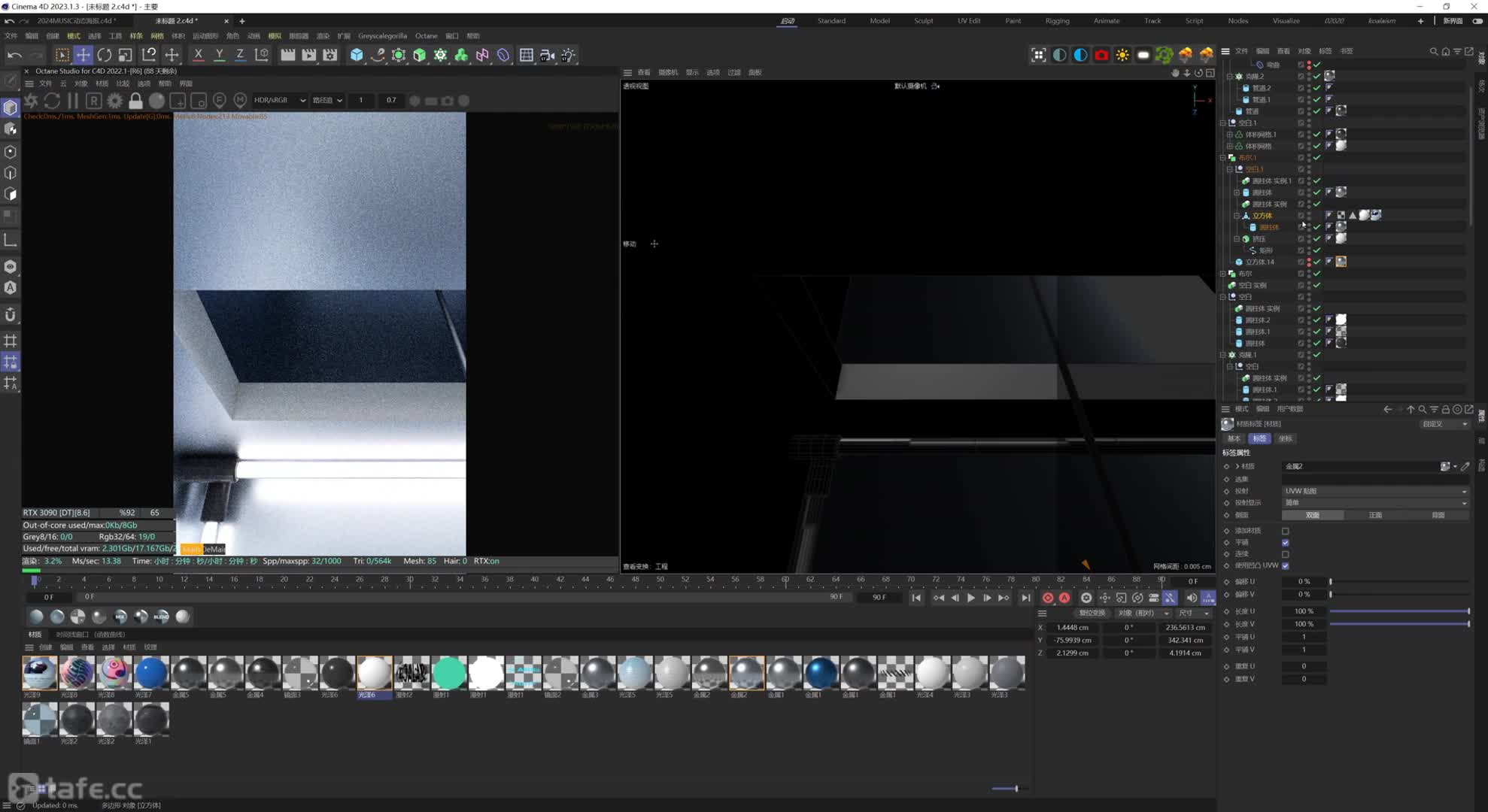This screenshot has width=1488, height=812.
Task: Click render view clapperboard icon
Action: pyautogui.click(x=287, y=55)
